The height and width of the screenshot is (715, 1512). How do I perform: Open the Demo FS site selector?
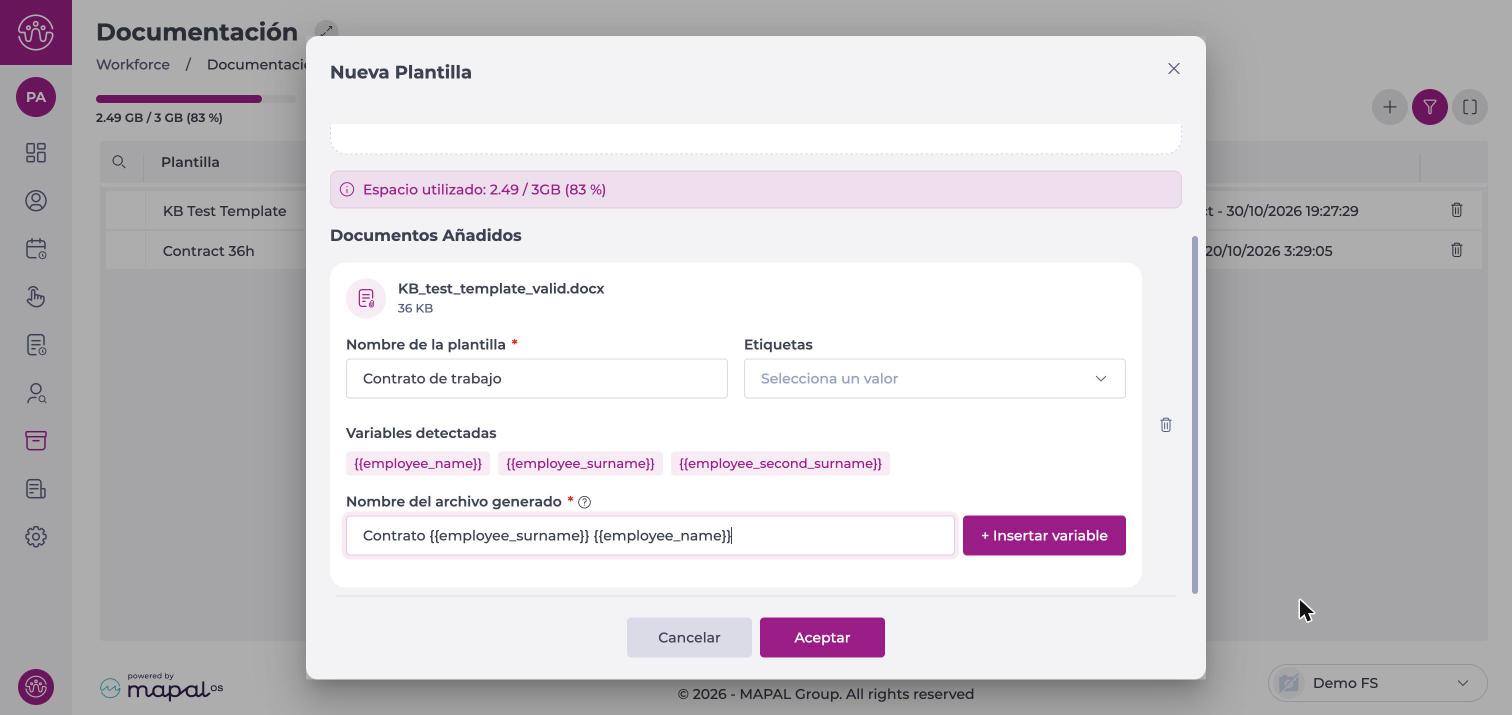pos(1378,683)
